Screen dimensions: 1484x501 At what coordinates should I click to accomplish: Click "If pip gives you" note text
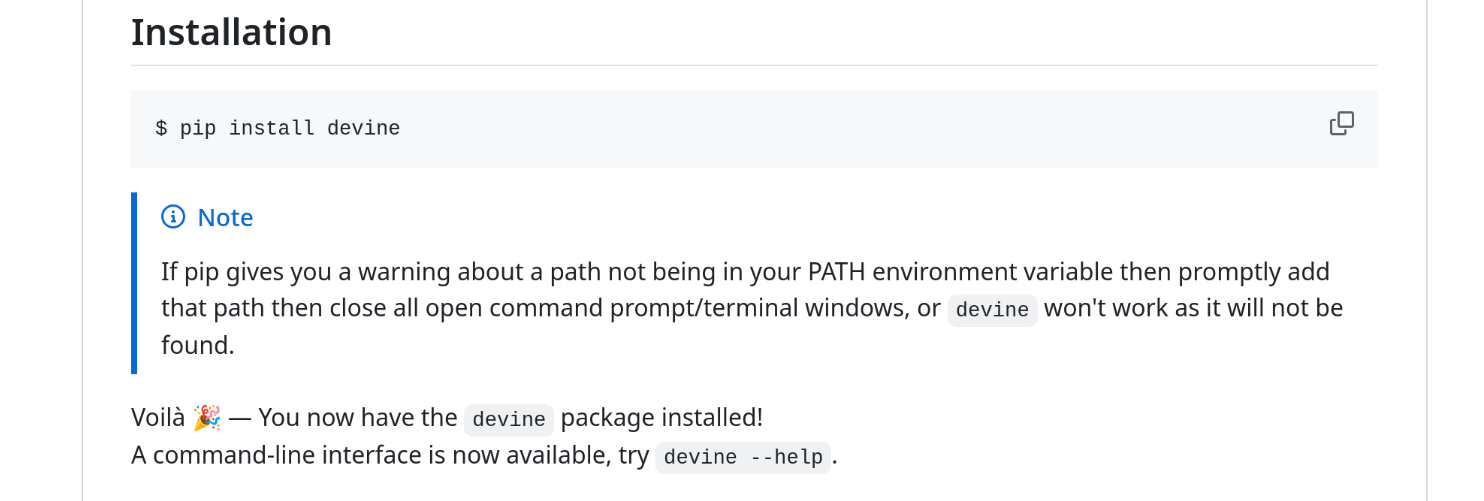[239, 272]
